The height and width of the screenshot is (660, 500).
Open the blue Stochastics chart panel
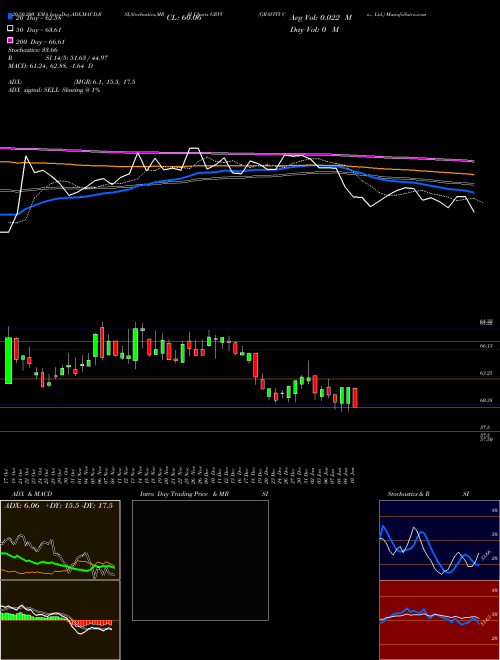pos(439,540)
